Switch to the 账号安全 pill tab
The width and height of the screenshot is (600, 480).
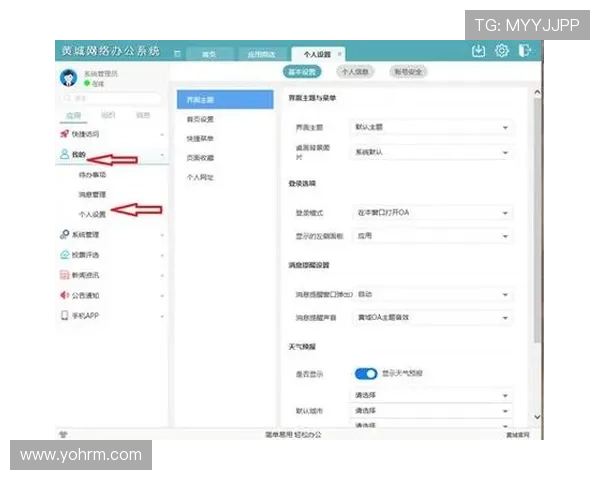pos(408,72)
